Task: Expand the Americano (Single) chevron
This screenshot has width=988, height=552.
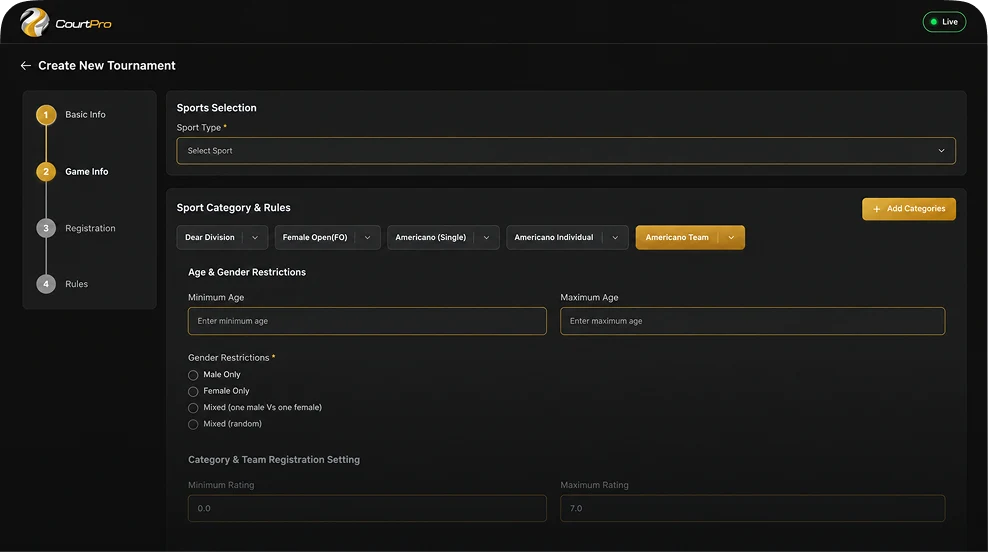Action: click(486, 238)
